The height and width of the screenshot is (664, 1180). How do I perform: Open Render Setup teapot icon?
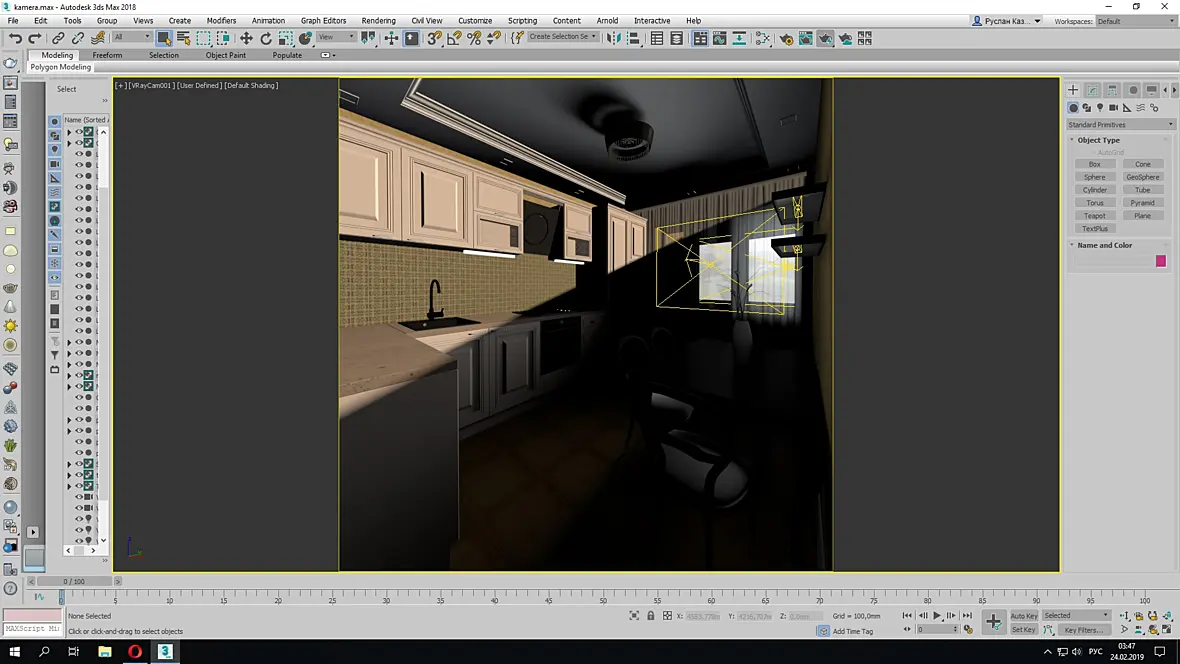(x=786, y=38)
